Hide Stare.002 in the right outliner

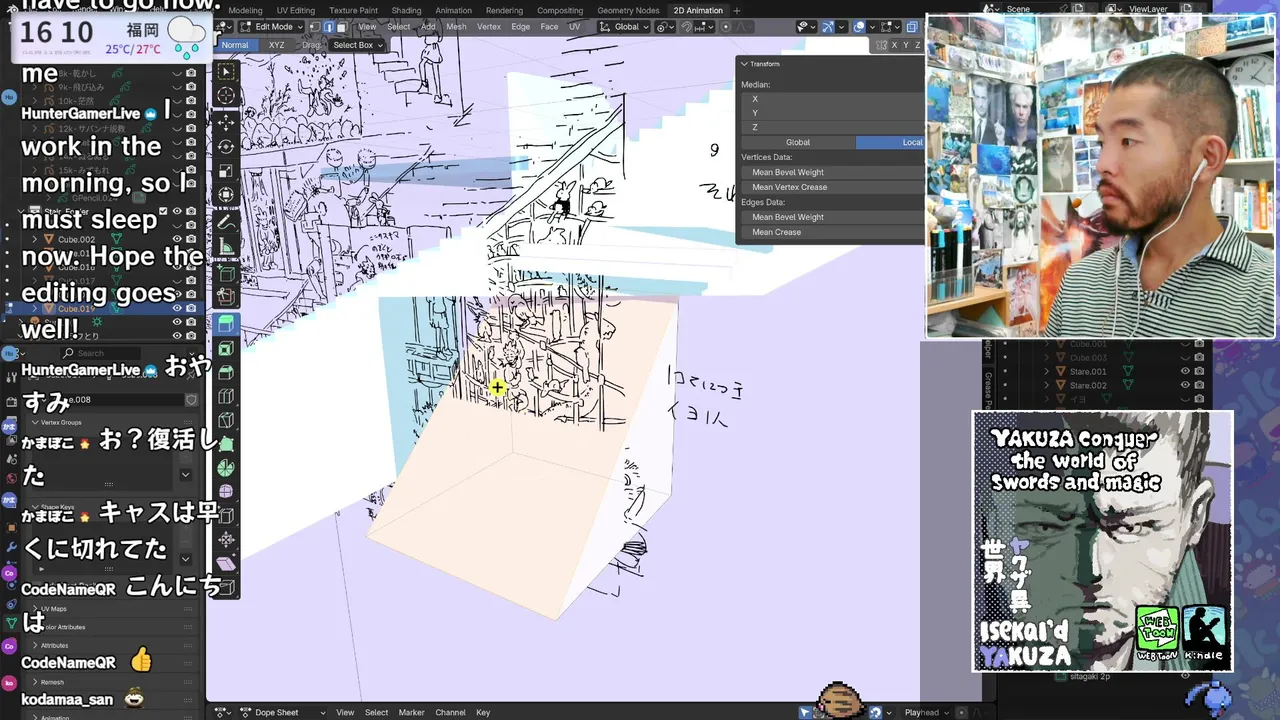[x=1185, y=385]
